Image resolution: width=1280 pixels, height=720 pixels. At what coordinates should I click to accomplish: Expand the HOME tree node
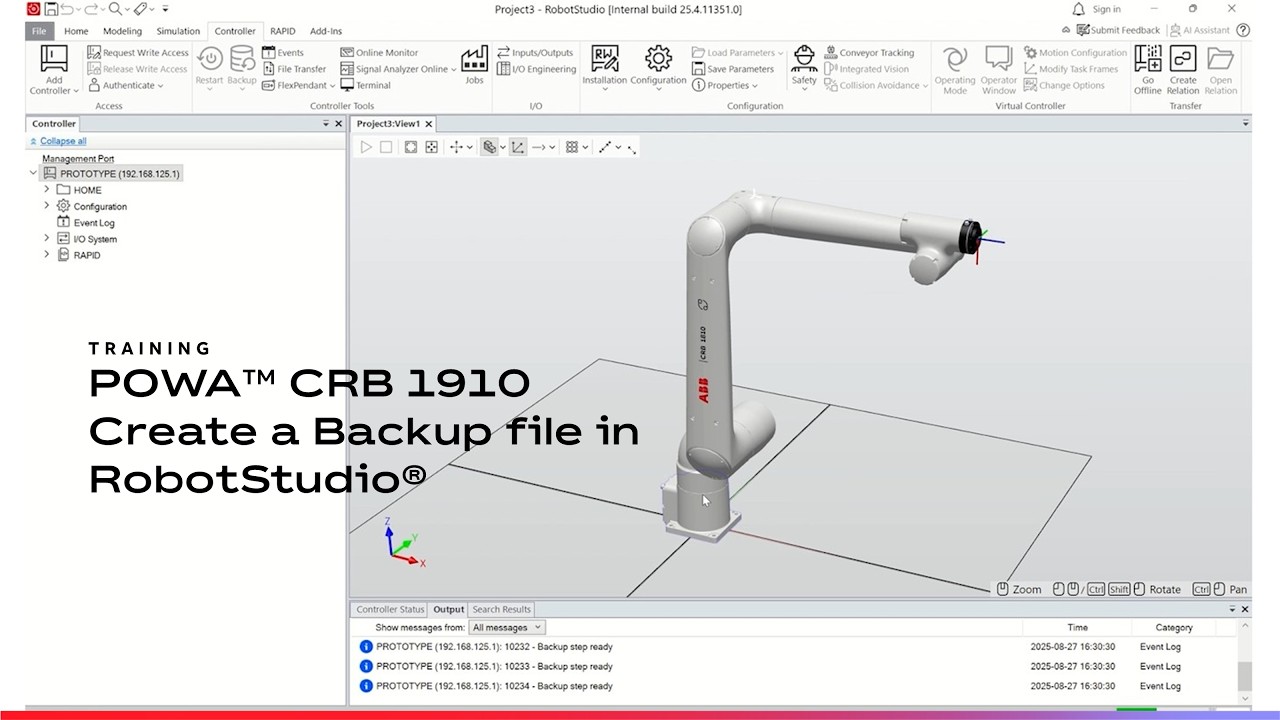tap(46, 189)
